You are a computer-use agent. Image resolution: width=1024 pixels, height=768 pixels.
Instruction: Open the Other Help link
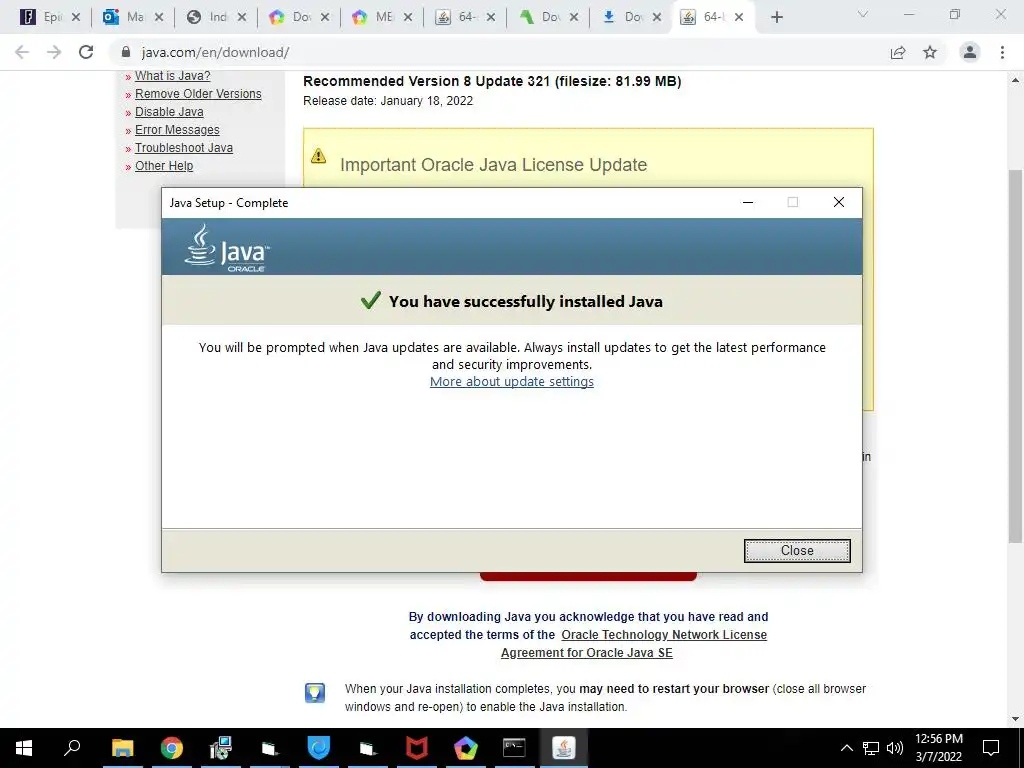pos(164,165)
